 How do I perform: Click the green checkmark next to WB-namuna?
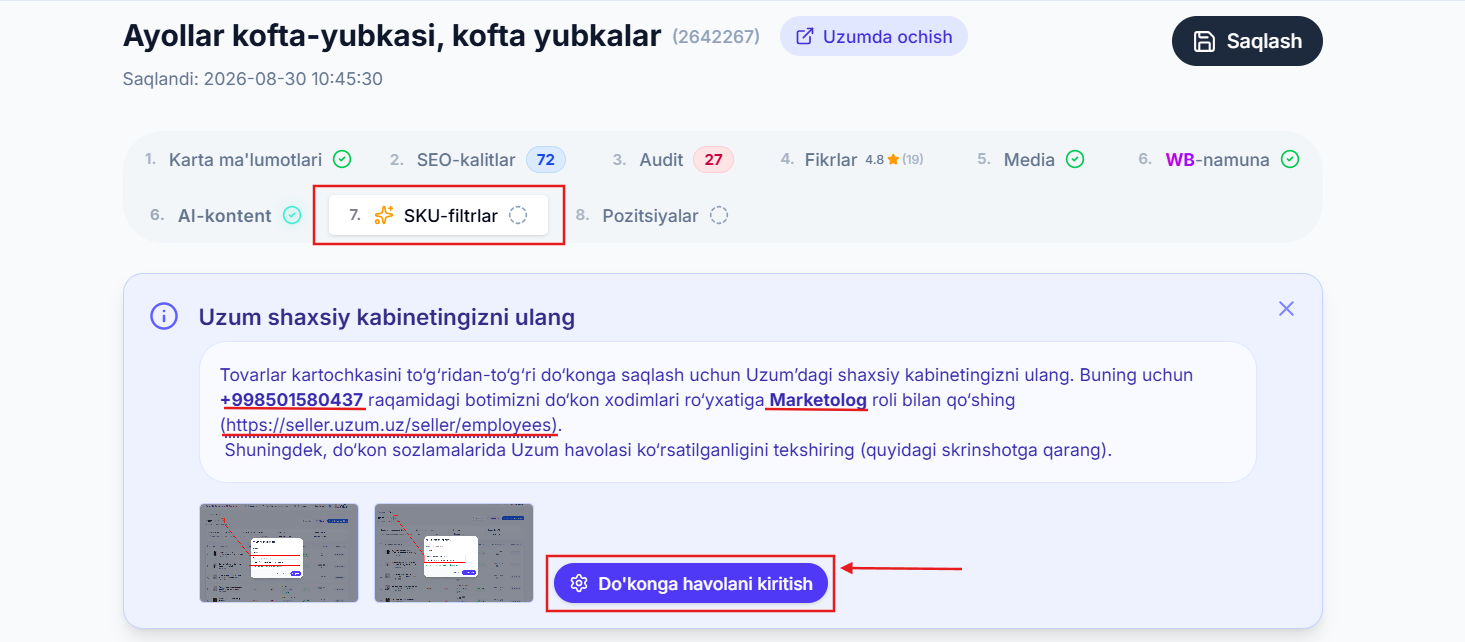pos(1290,159)
